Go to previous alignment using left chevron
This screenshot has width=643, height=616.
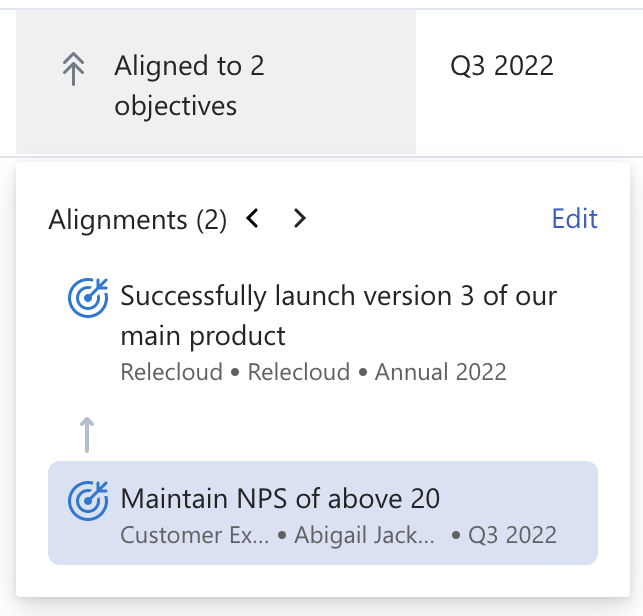[253, 218]
